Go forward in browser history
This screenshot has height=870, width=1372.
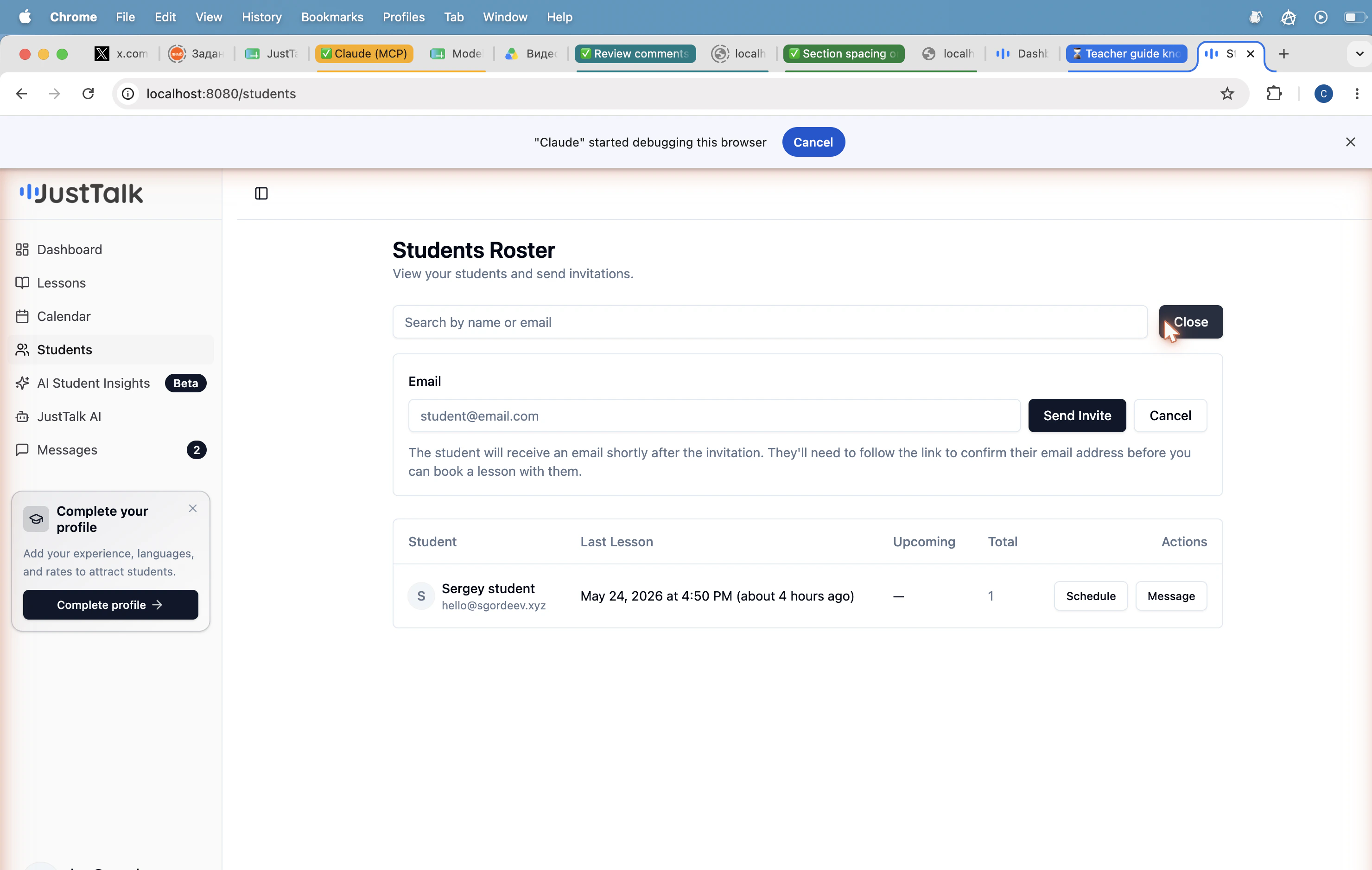pos(55,94)
